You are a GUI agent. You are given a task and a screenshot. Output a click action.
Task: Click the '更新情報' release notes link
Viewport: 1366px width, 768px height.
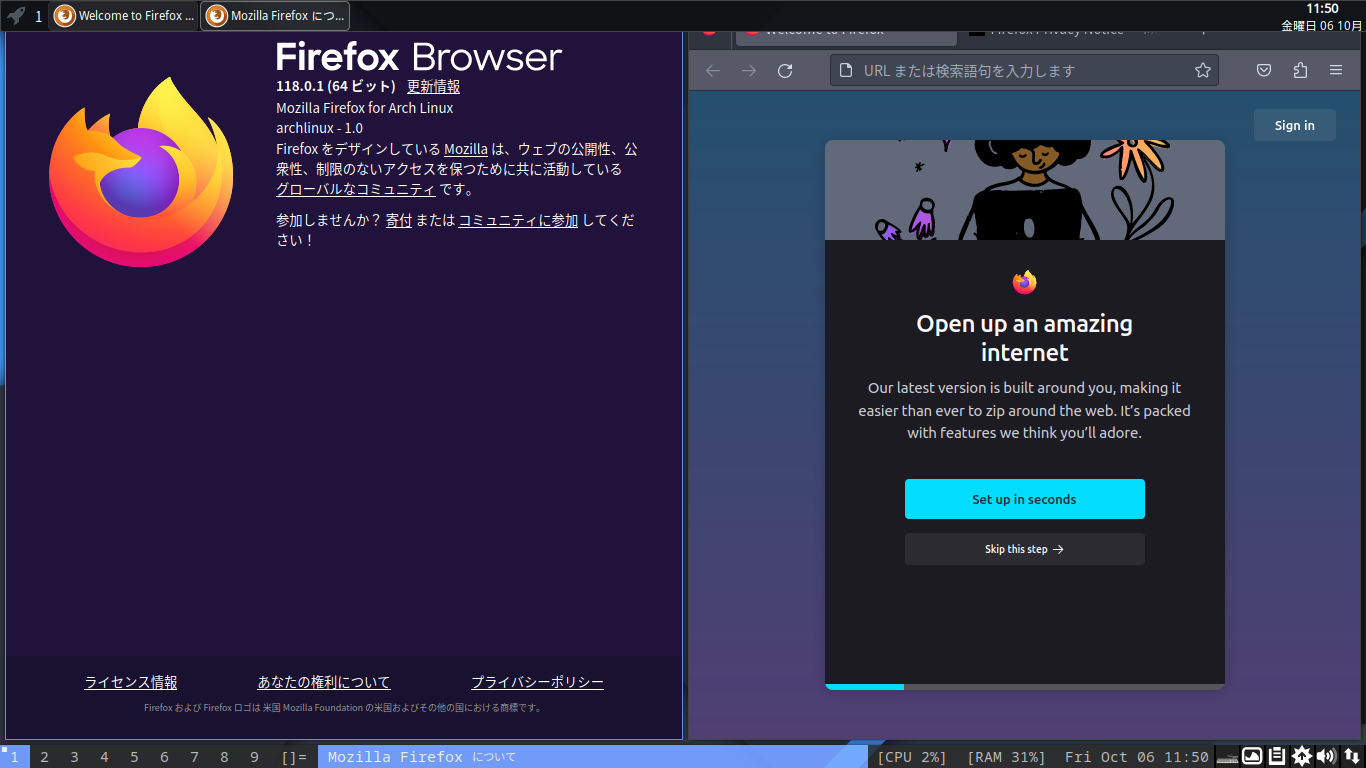(433, 86)
